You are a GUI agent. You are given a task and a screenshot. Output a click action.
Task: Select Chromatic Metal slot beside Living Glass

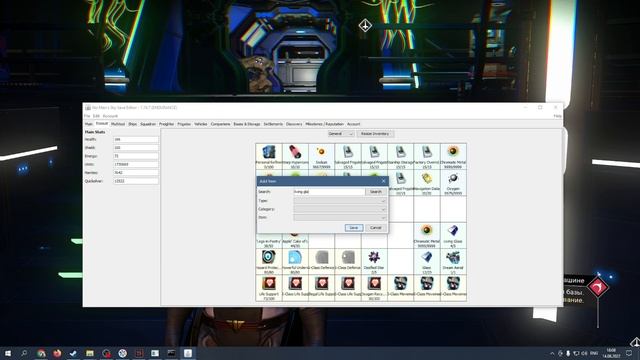(427, 236)
